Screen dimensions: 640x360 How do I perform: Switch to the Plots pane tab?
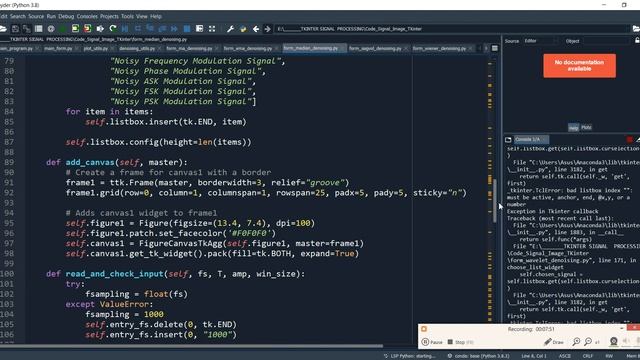[x=586, y=128]
